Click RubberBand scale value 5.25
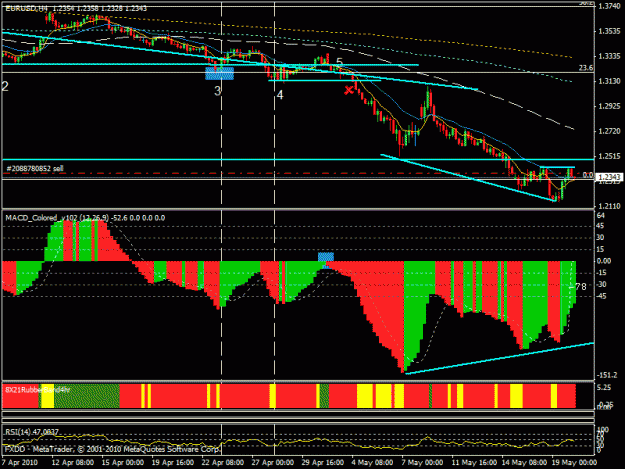This screenshot has height=469, width=625. (604, 387)
